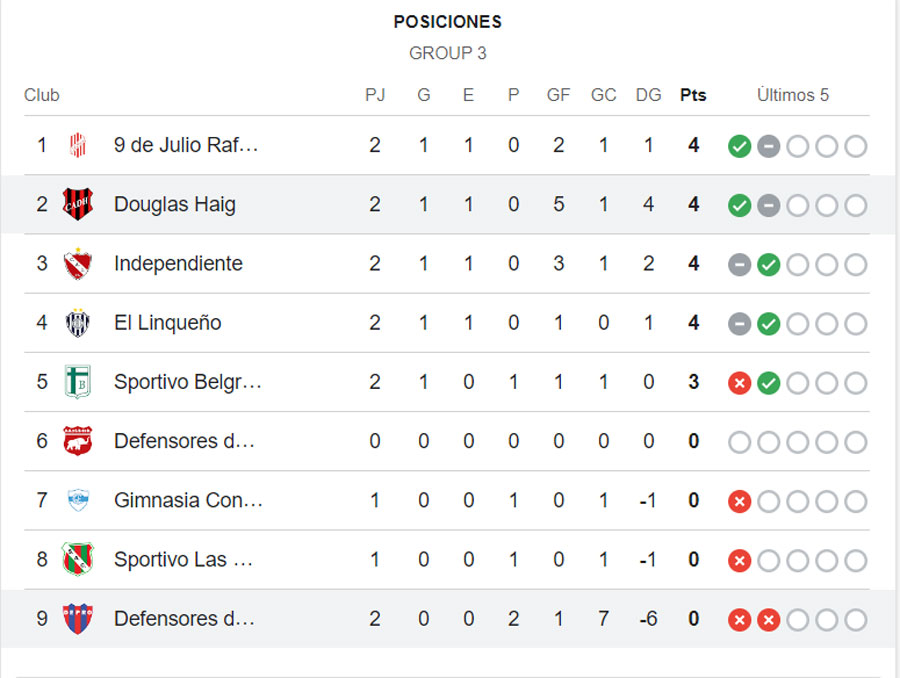Click the Últimos 5 column header

click(x=793, y=95)
